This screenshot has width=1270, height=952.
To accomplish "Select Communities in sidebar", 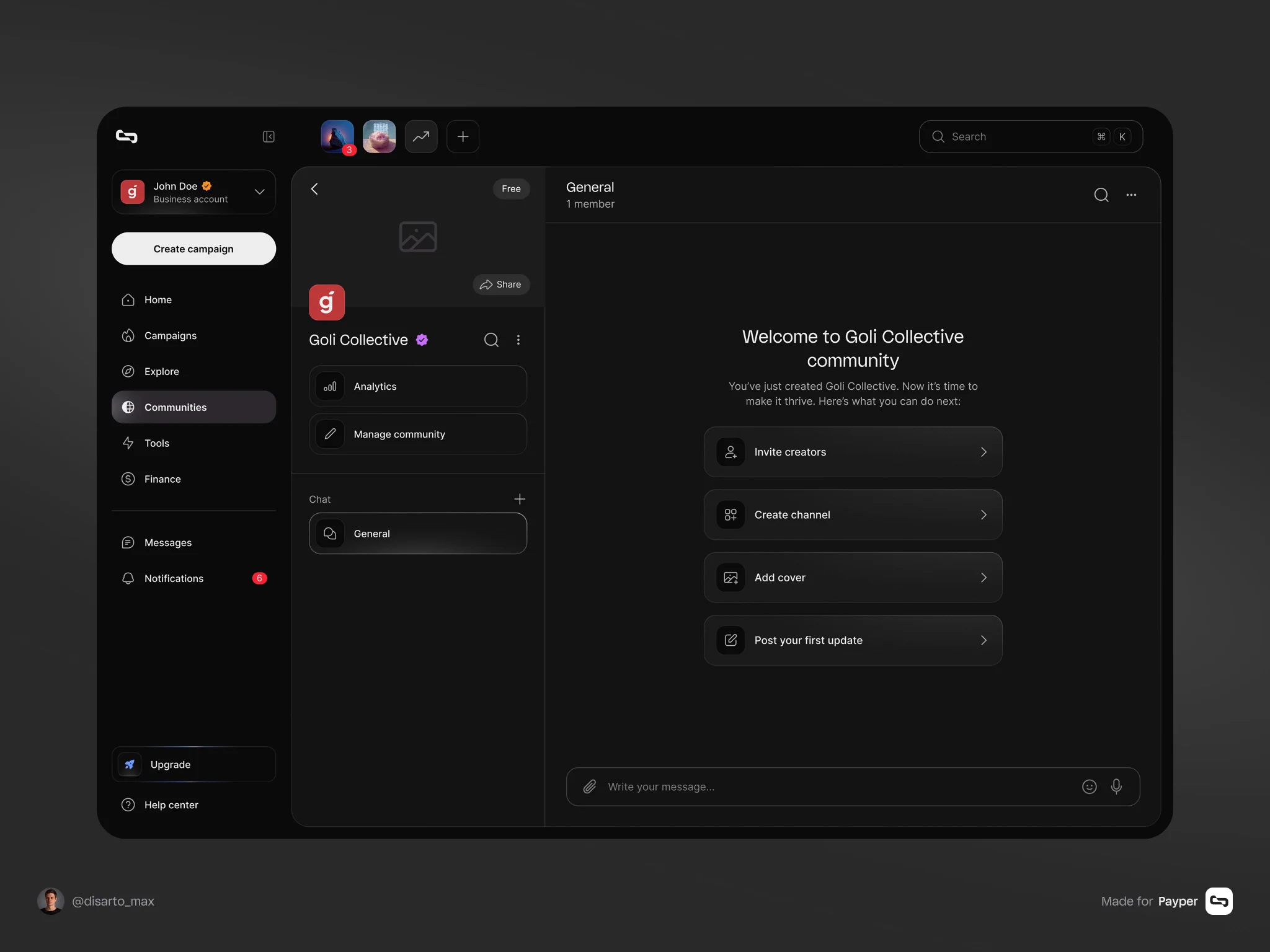I will [193, 407].
